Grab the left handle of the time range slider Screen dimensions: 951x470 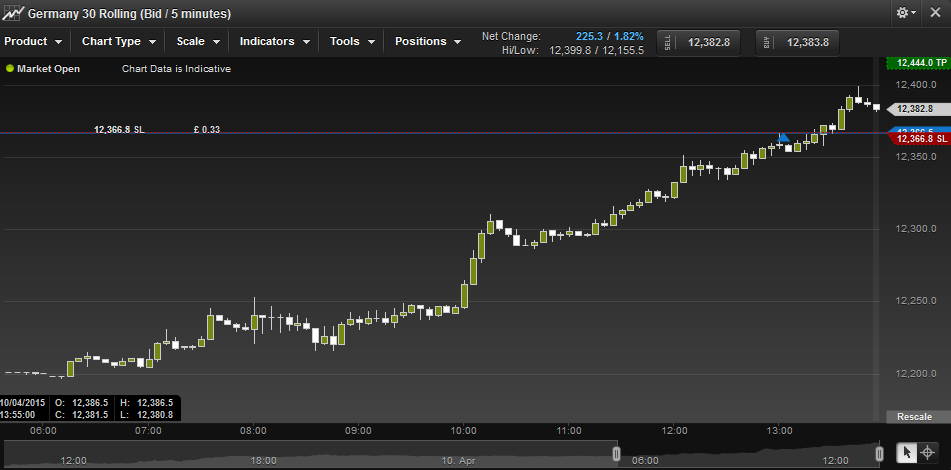[616, 454]
